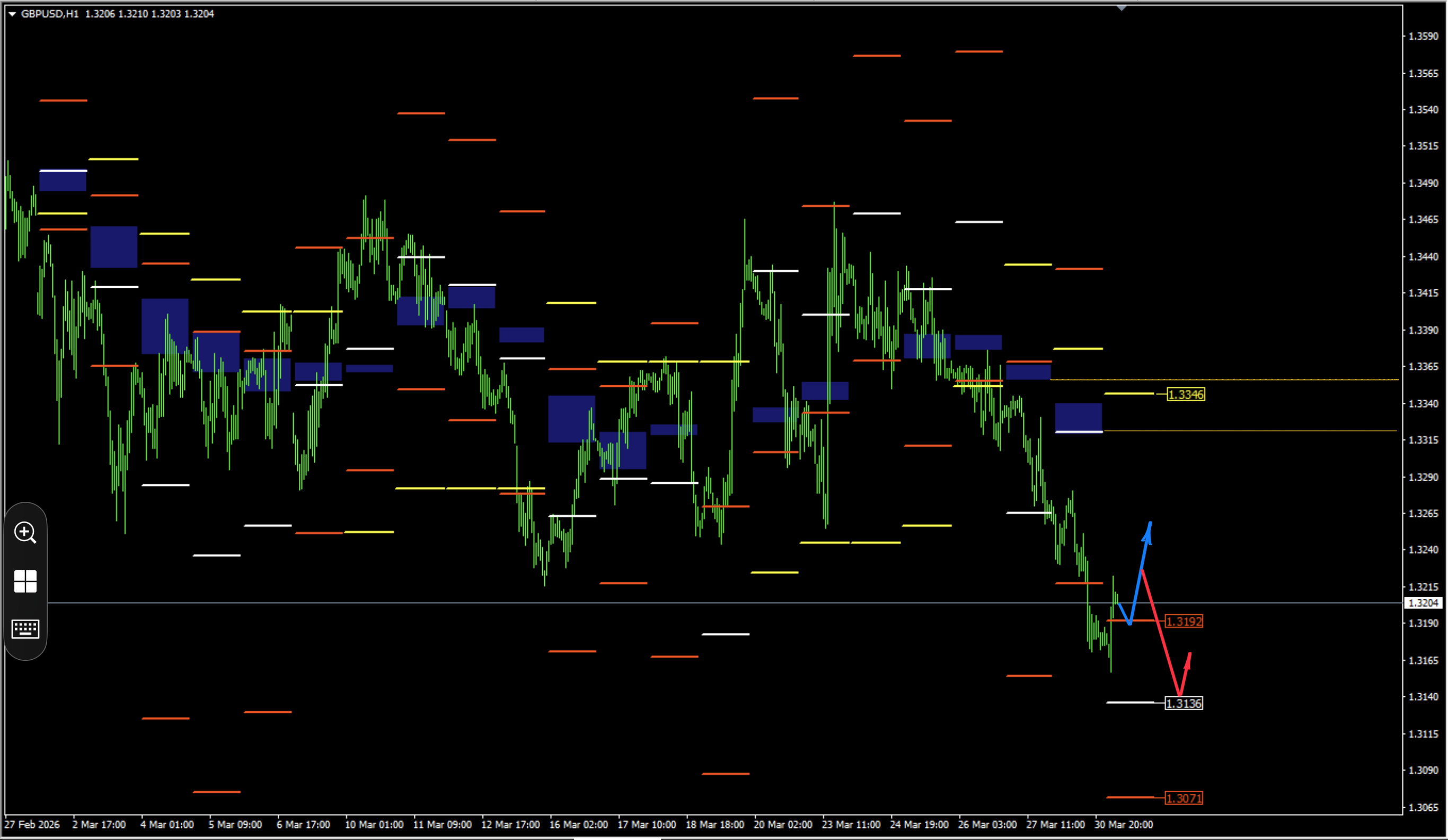Click time axis label 18 Mar 18:00
The width and height of the screenshot is (1448, 840).
[715, 825]
